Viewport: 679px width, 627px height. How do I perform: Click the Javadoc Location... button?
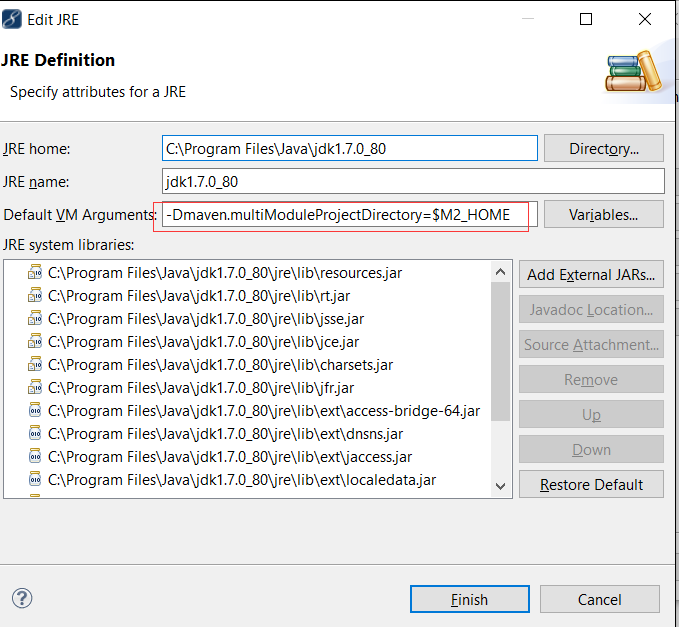[591, 310]
